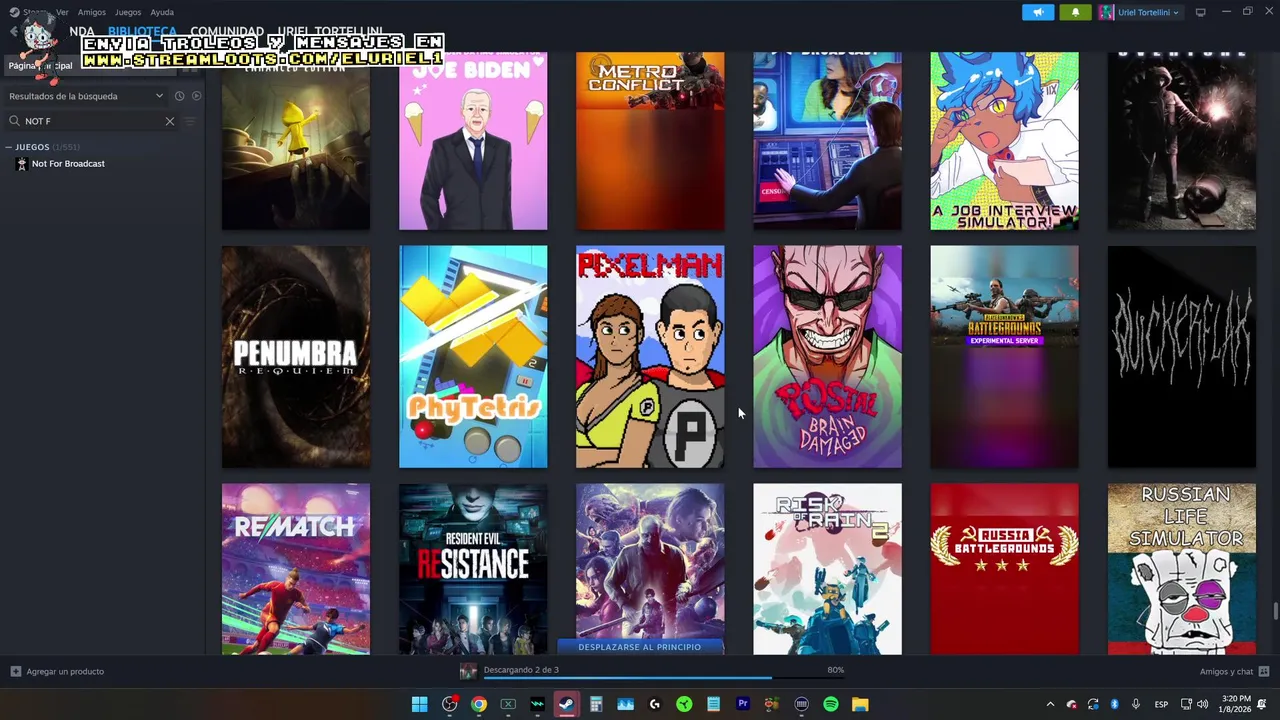This screenshot has height=720, width=1280.
Task: Open the Battlegrounds Experimental Server cover
Action: (1004, 357)
